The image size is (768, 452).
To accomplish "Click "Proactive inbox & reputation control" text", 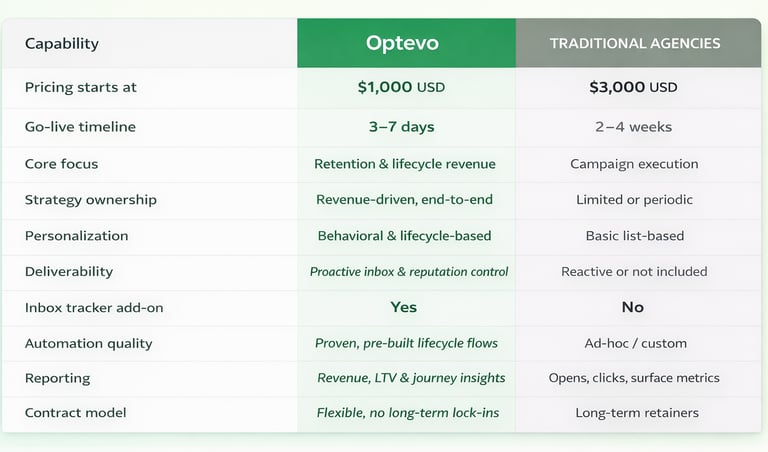I will (409, 272).
